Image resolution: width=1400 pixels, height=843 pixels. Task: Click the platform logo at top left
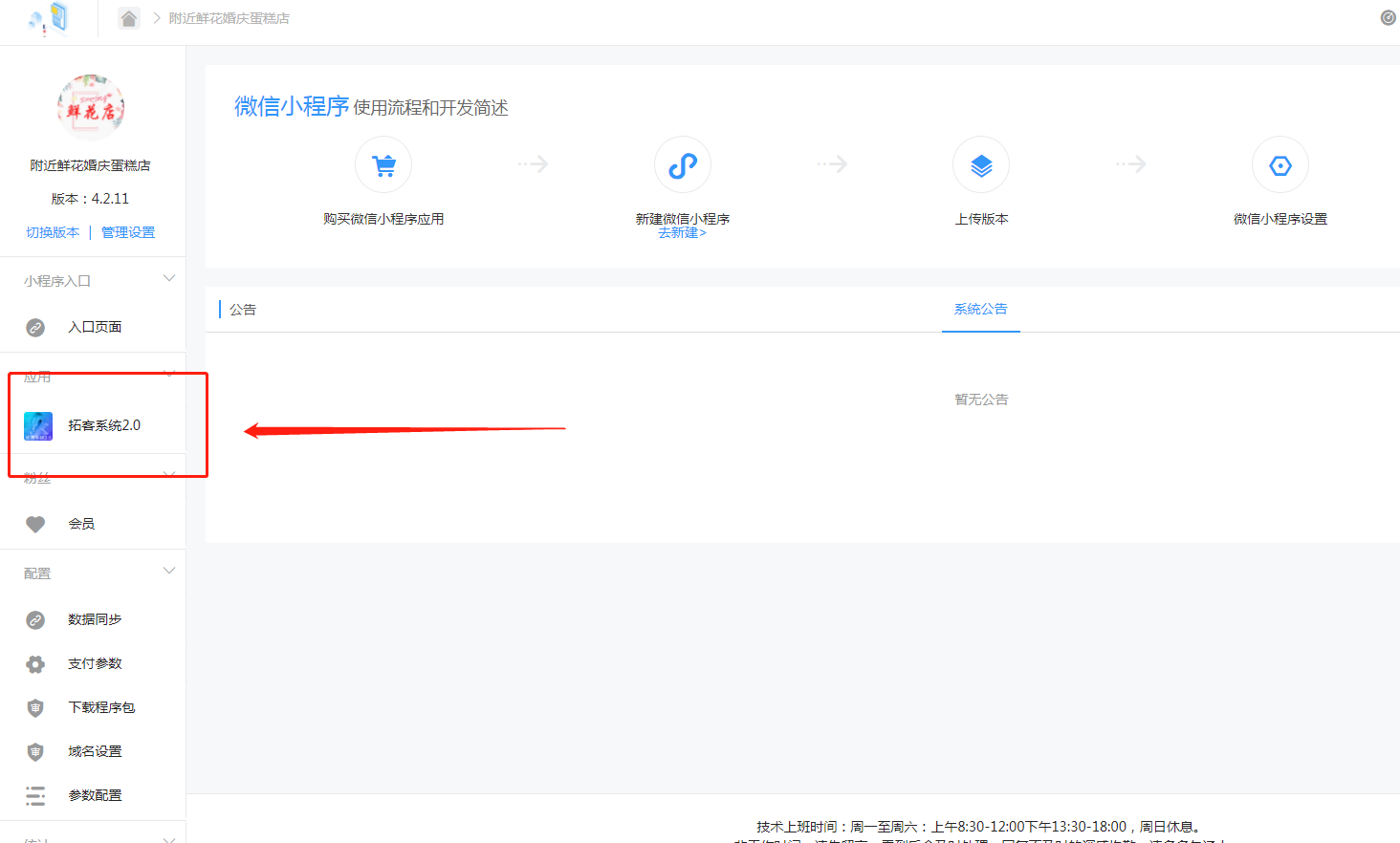click(49, 18)
